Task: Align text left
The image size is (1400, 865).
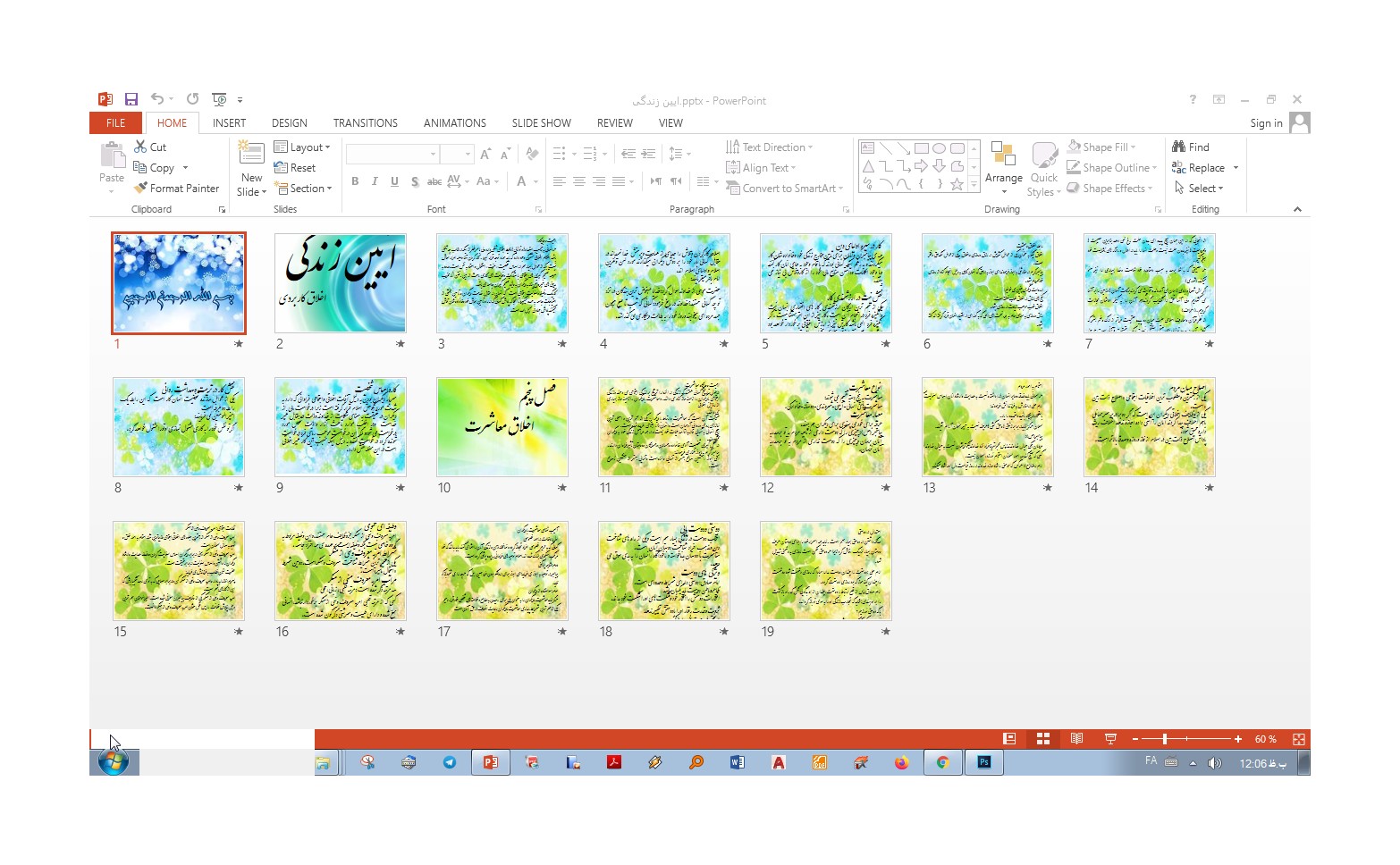Action: (560, 181)
